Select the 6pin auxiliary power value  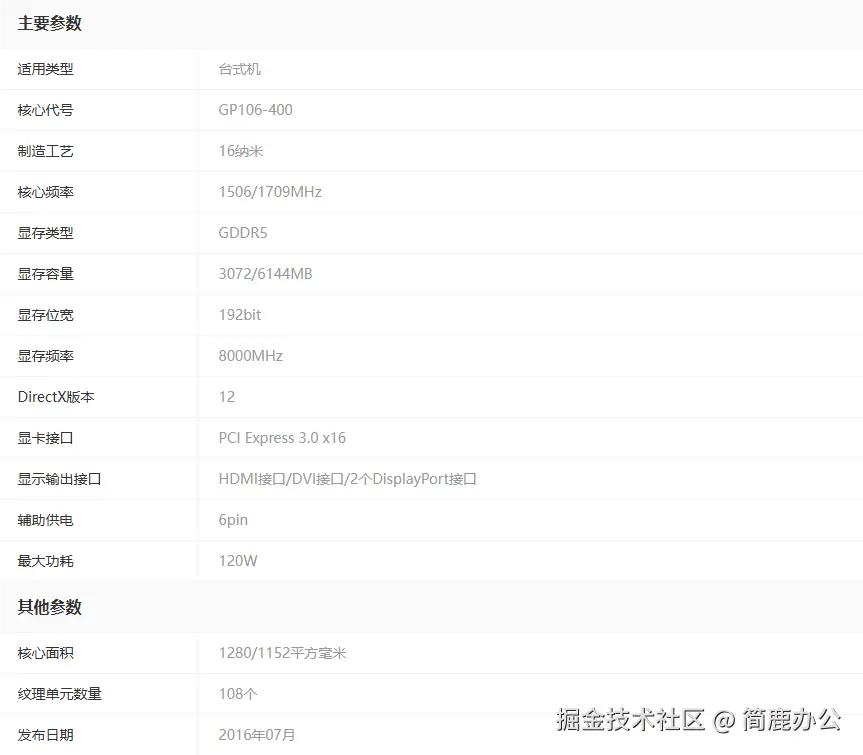tap(232, 519)
